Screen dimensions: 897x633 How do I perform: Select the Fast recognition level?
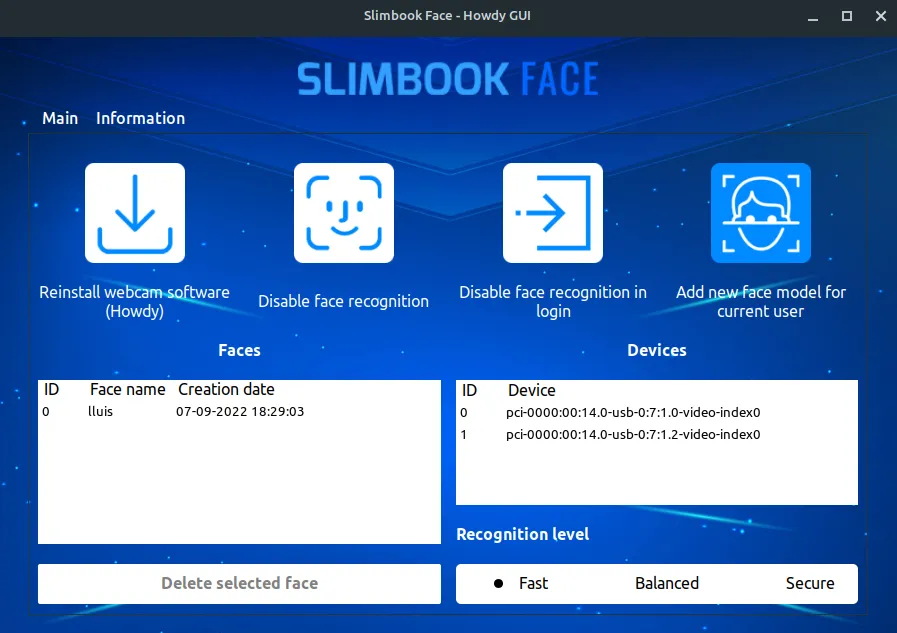522,583
